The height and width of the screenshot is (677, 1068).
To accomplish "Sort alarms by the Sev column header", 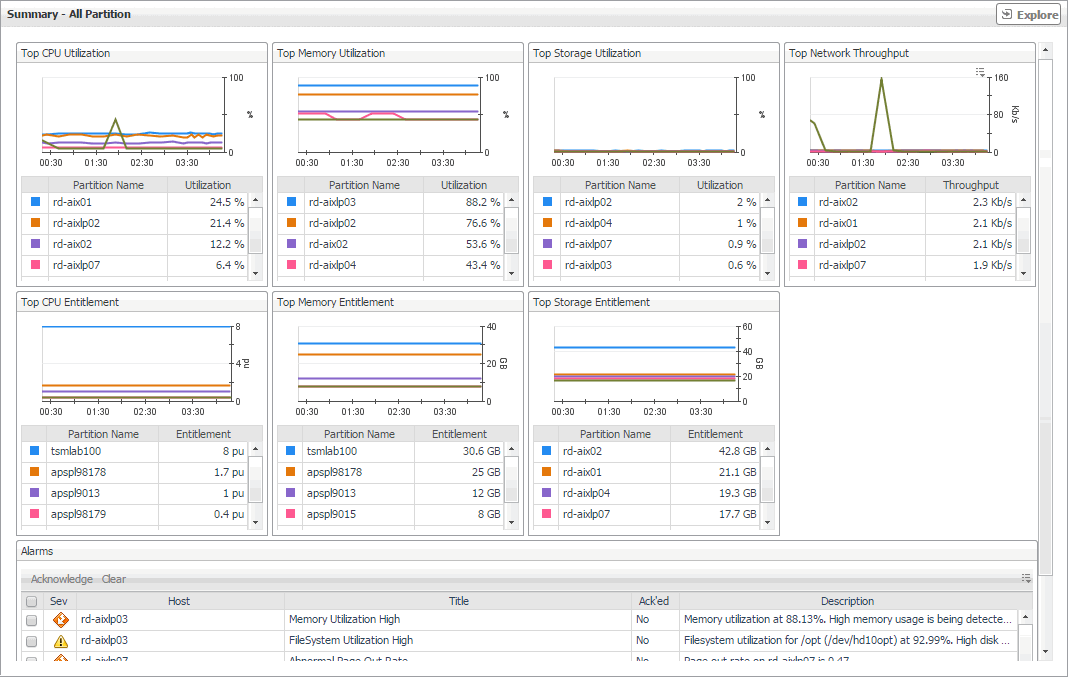I will 58,601.
